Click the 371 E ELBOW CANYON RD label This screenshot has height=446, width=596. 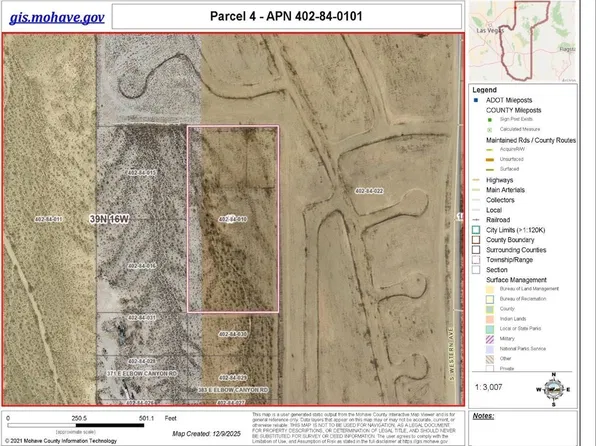[x=142, y=374]
